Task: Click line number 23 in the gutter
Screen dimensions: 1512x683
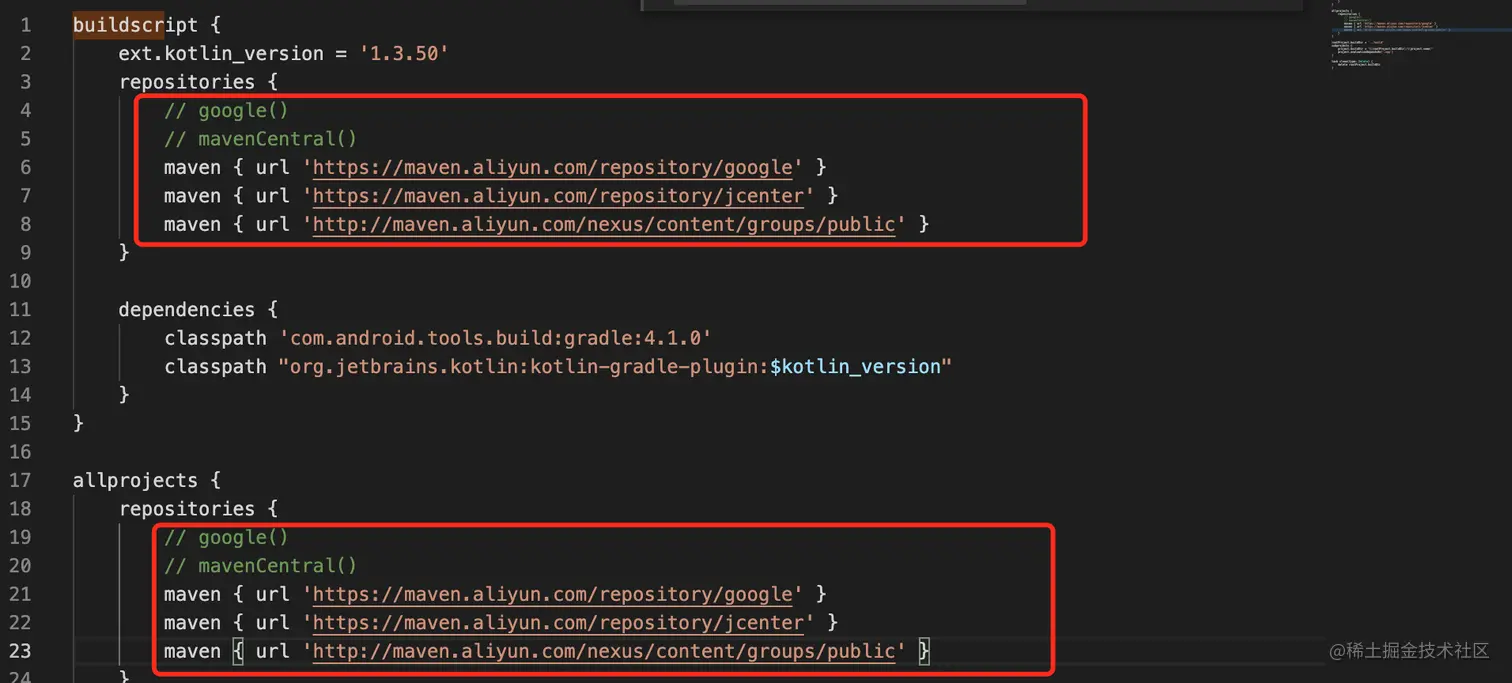Action: click(x=20, y=651)
